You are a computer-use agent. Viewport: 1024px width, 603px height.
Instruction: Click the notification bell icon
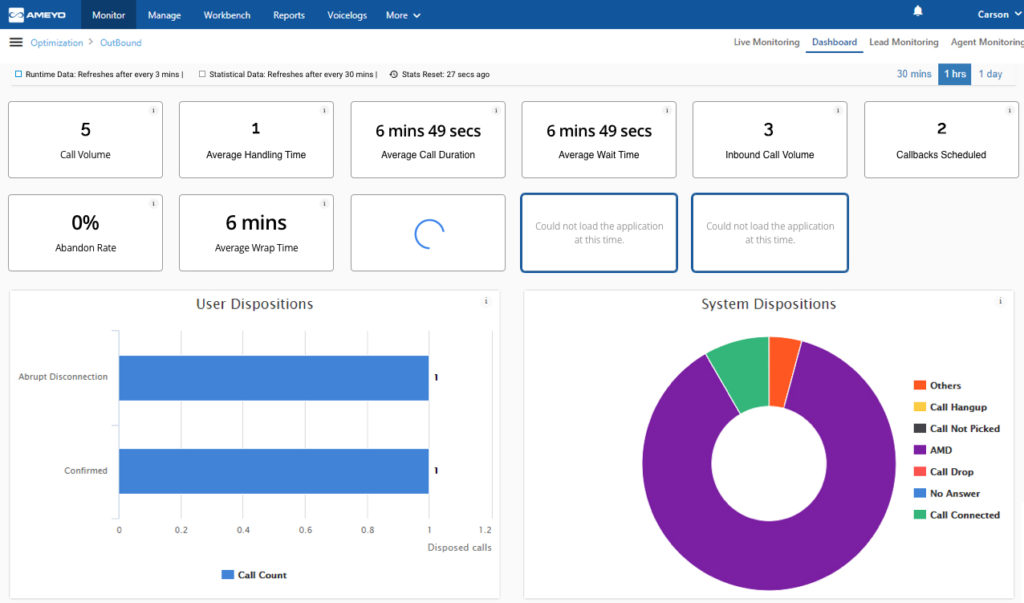(x=918, y=12)
